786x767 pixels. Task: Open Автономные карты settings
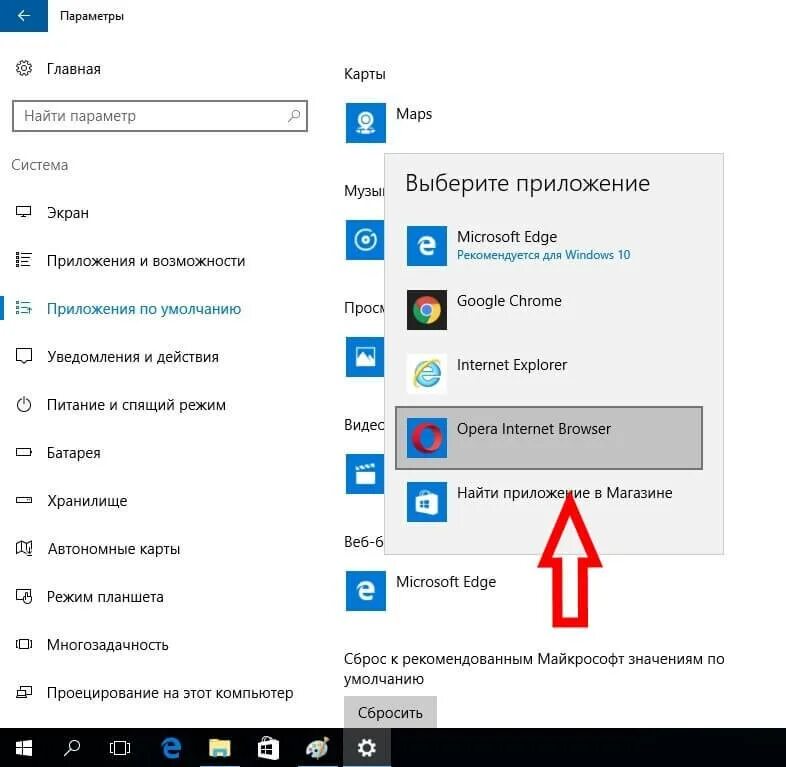click(x=113, y=549)
